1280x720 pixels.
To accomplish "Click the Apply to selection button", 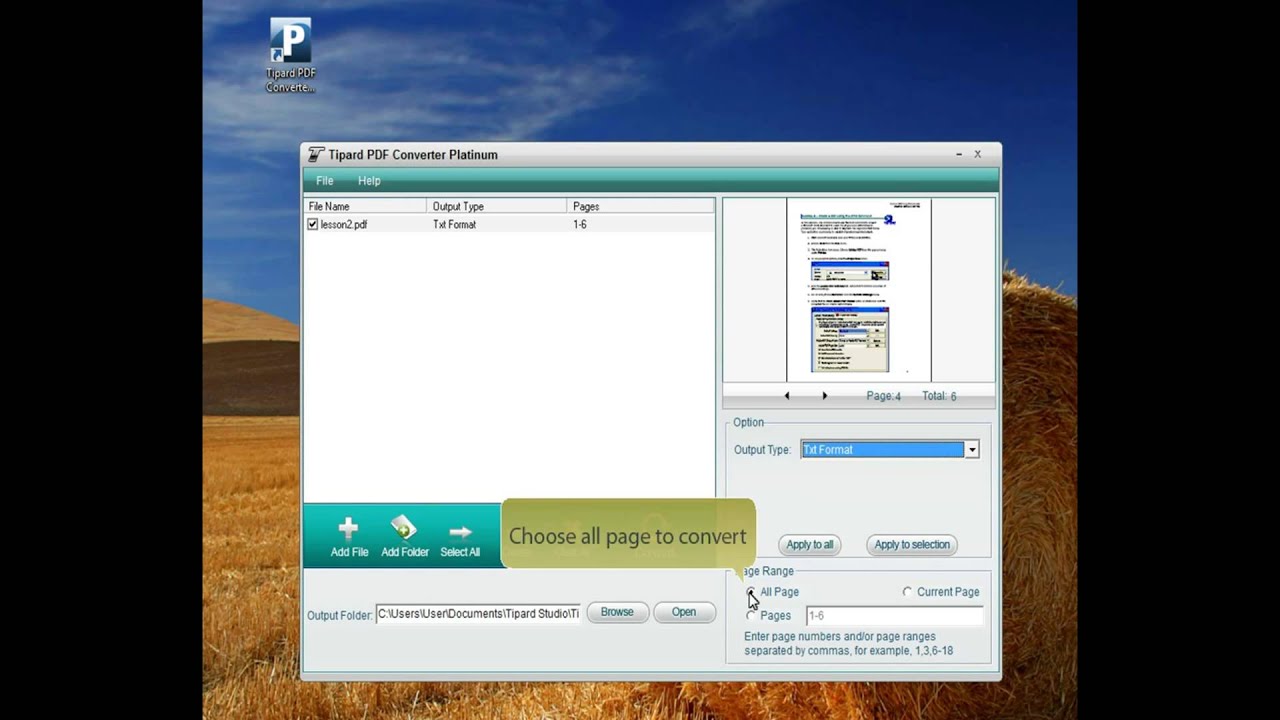I will point(912,545).
